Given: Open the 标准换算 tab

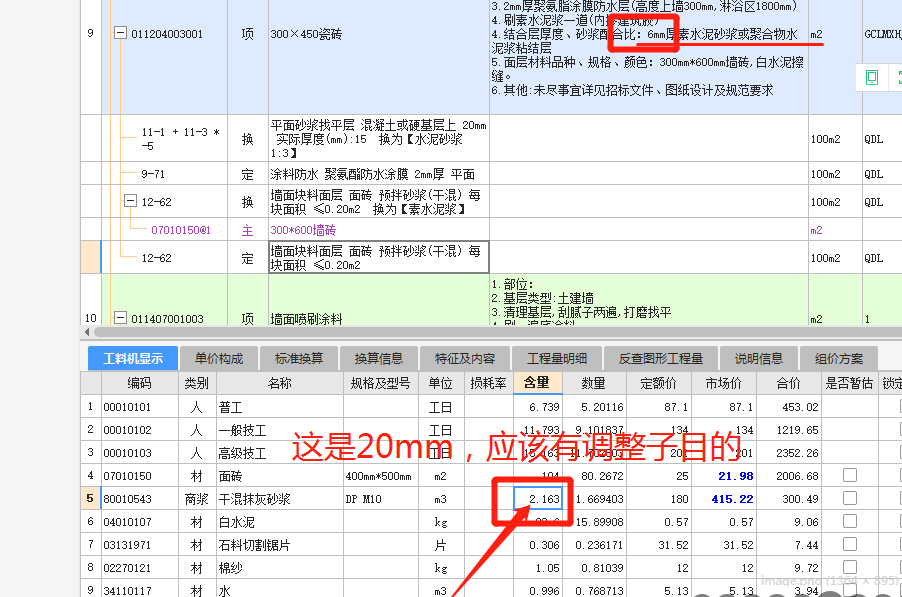Looking at the screenshot, I should 299,358.
